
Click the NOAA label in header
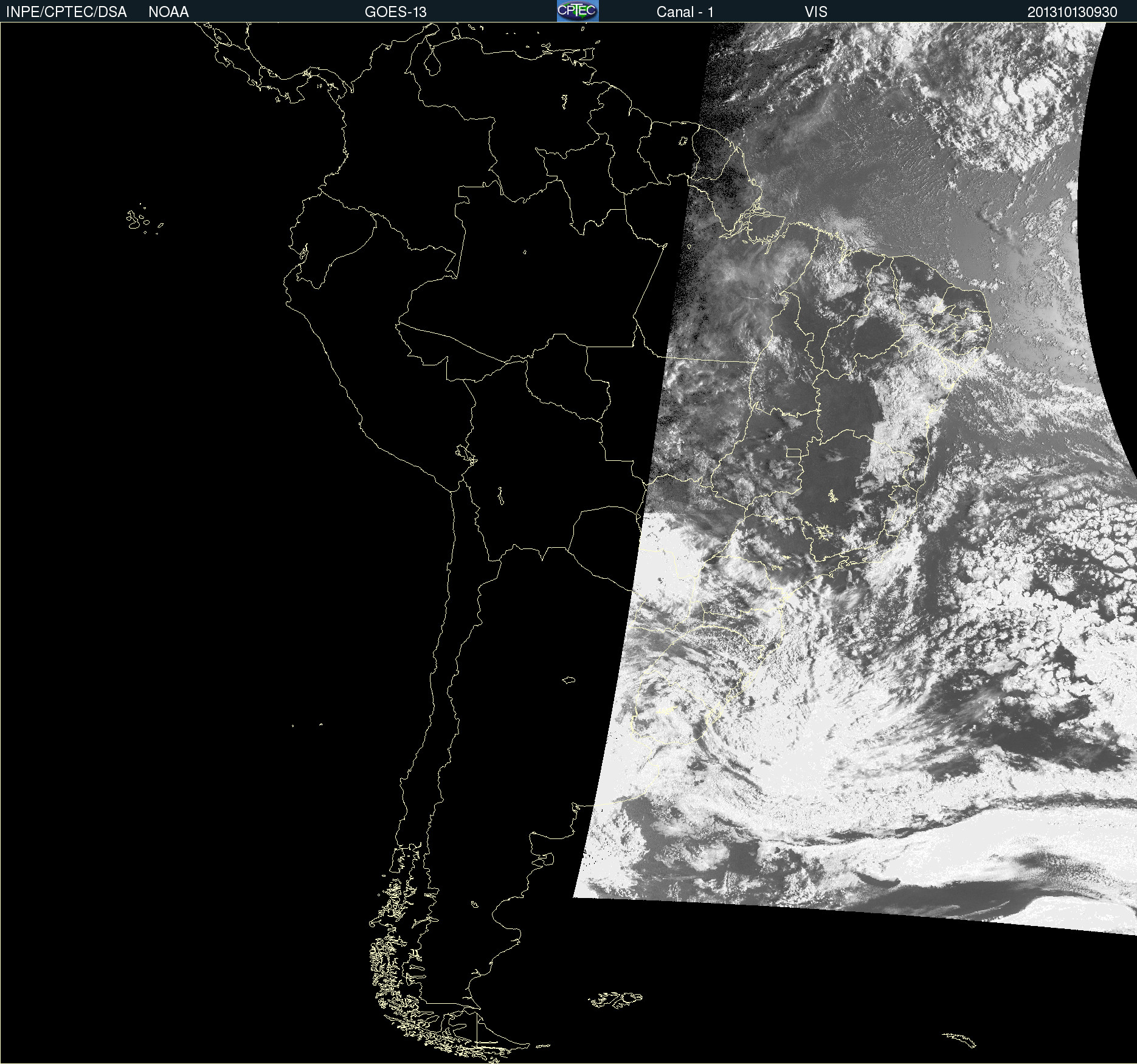point(168,12)
